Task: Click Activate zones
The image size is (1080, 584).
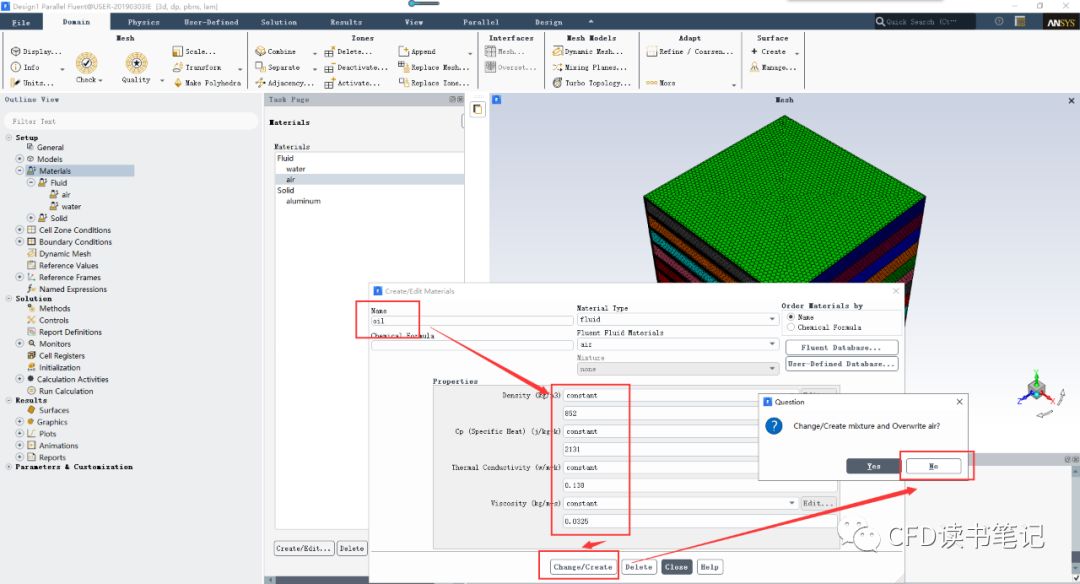Action: tap(353, 83)
